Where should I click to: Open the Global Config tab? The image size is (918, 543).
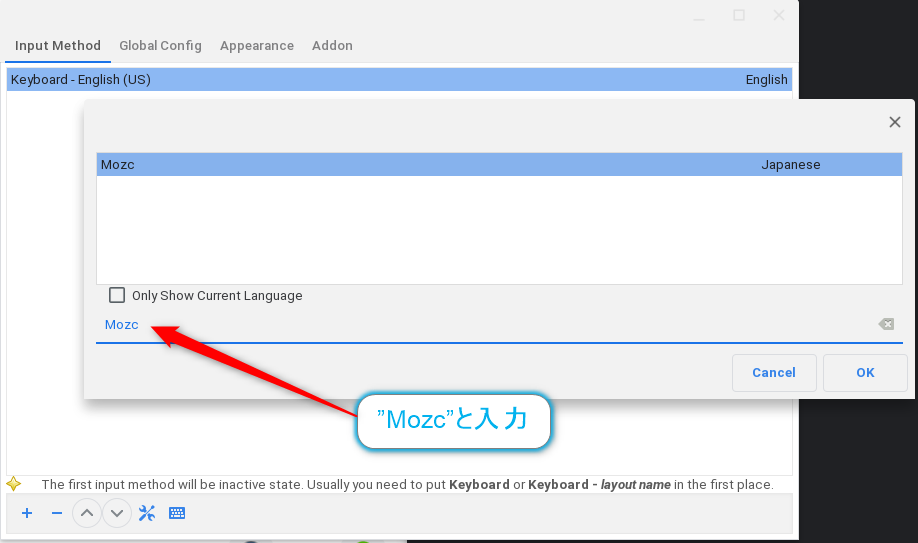[x=160, y=46]
